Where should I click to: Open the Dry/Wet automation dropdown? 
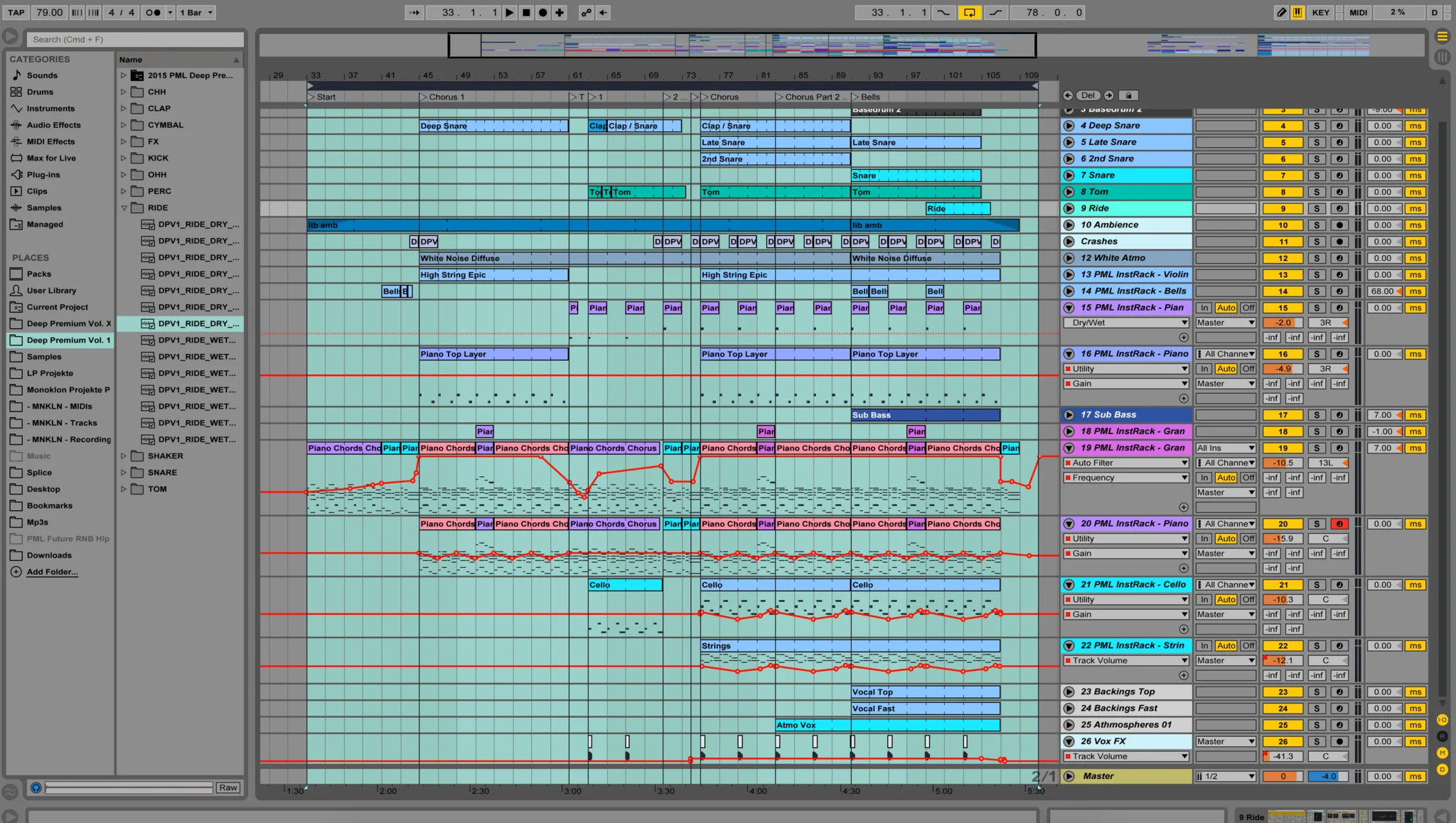tap(1126, 323)
